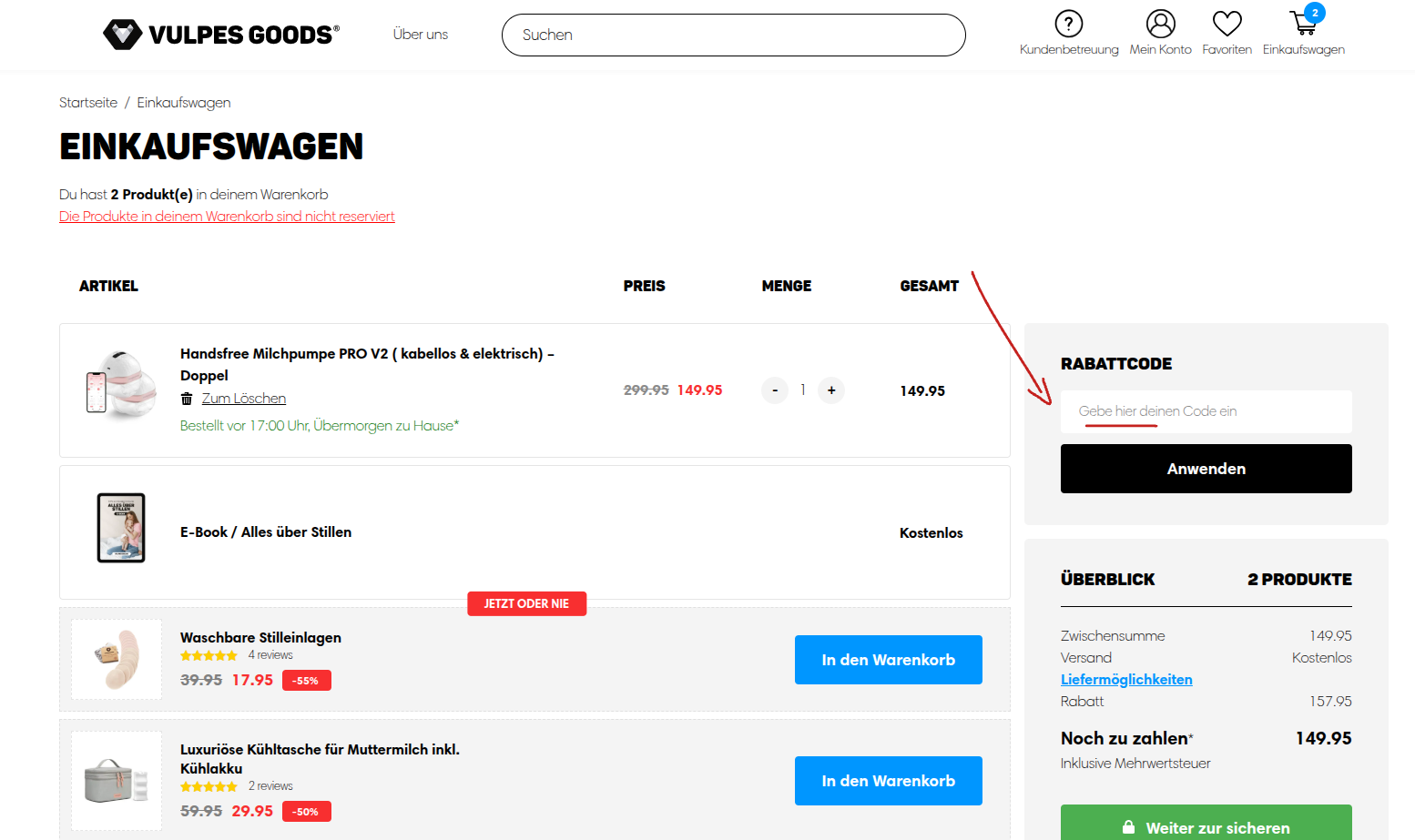Click the lock icon on checkout button
The width and height of the screenshot is (1415, 840).
pos(1128,827)
